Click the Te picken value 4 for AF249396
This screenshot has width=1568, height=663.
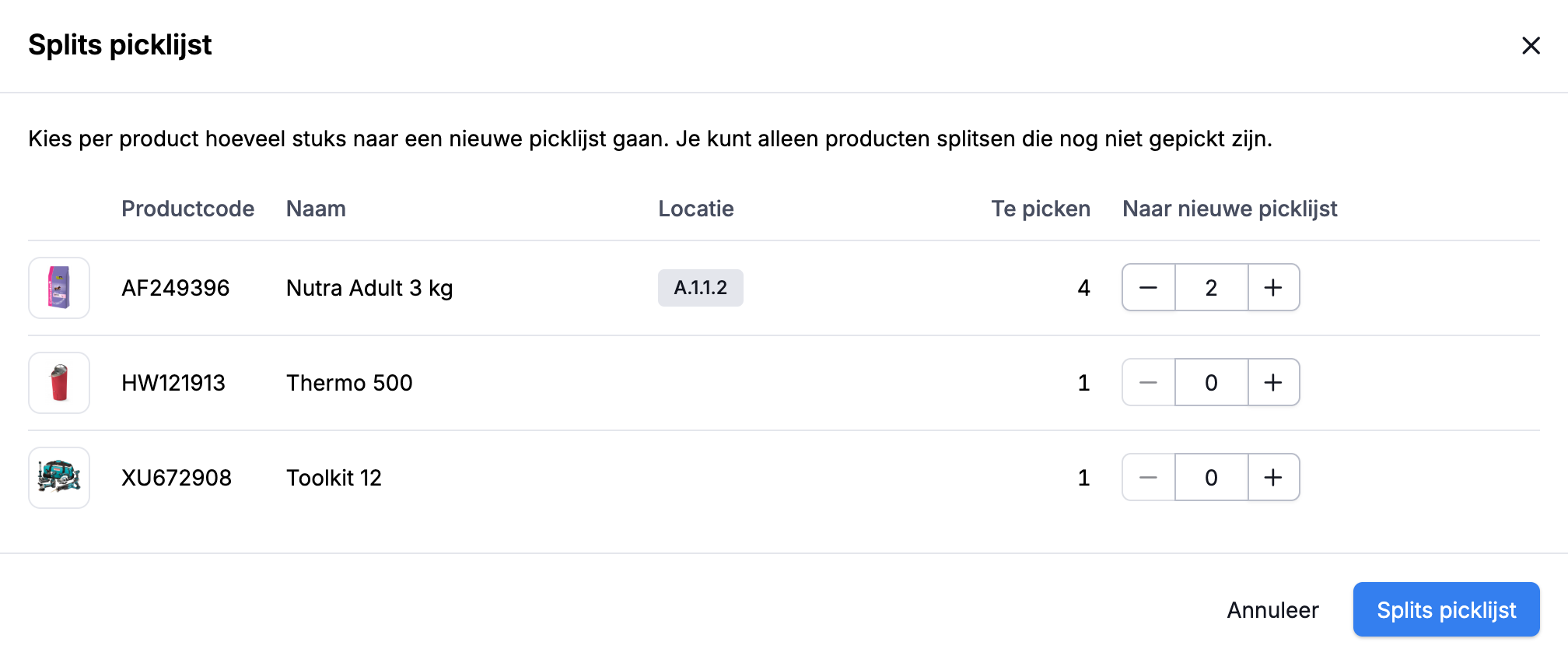(x=1083, y=288)
